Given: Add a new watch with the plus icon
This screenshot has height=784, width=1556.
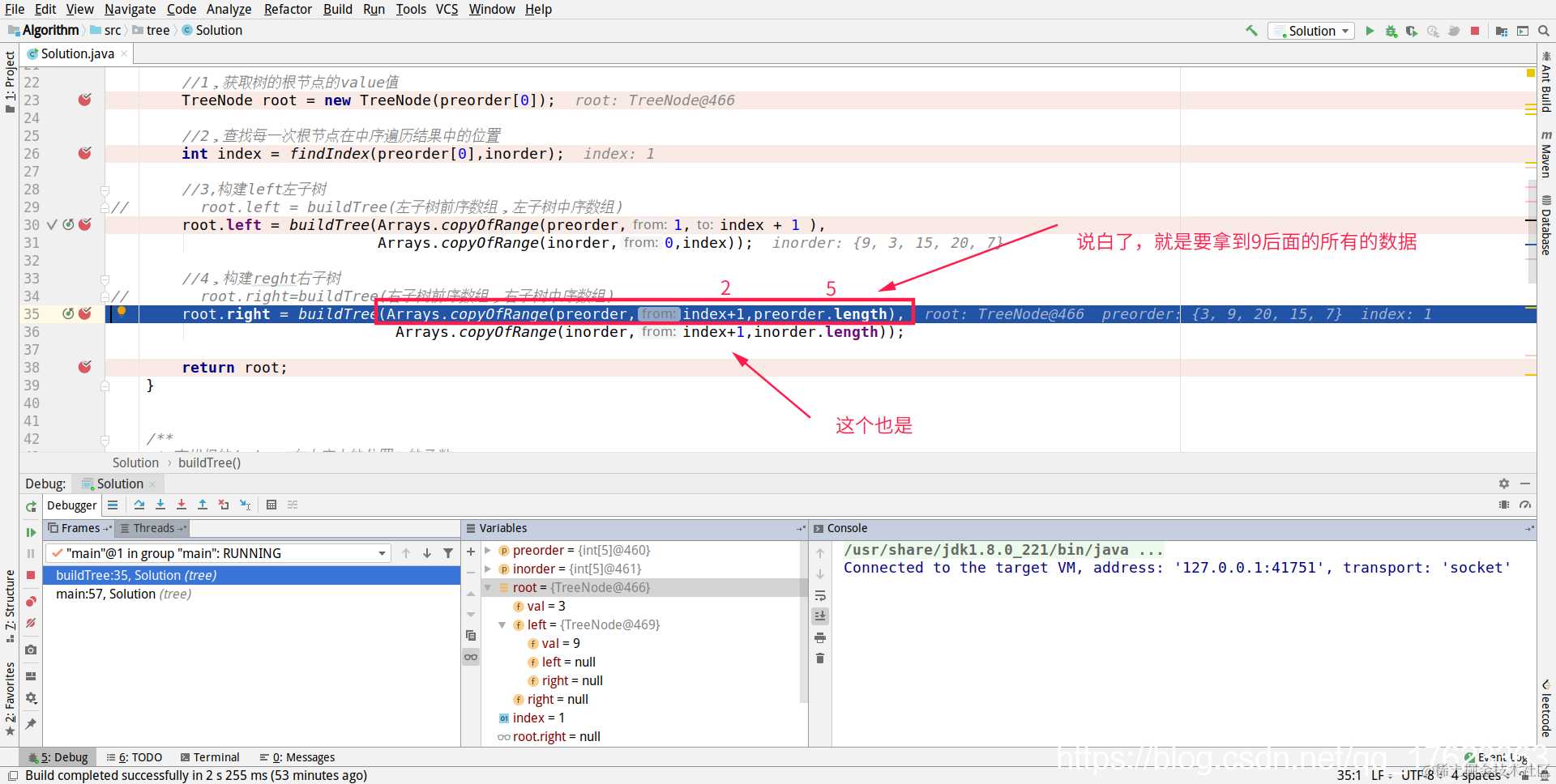Looking at the screenshot, I should click(471, 552).
